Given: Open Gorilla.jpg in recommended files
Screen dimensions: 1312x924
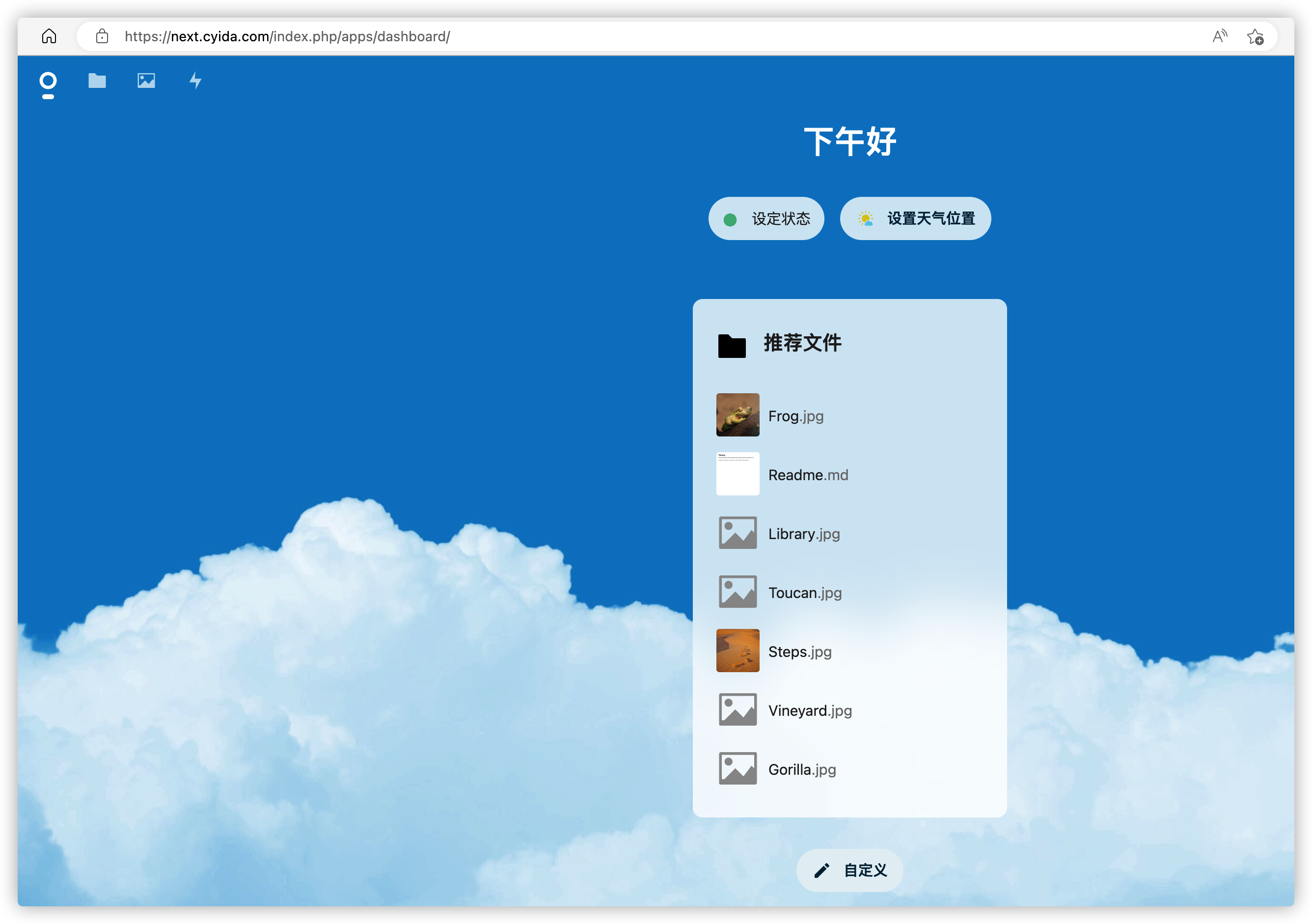Looking at the screenshot, I should click(802, 769).
